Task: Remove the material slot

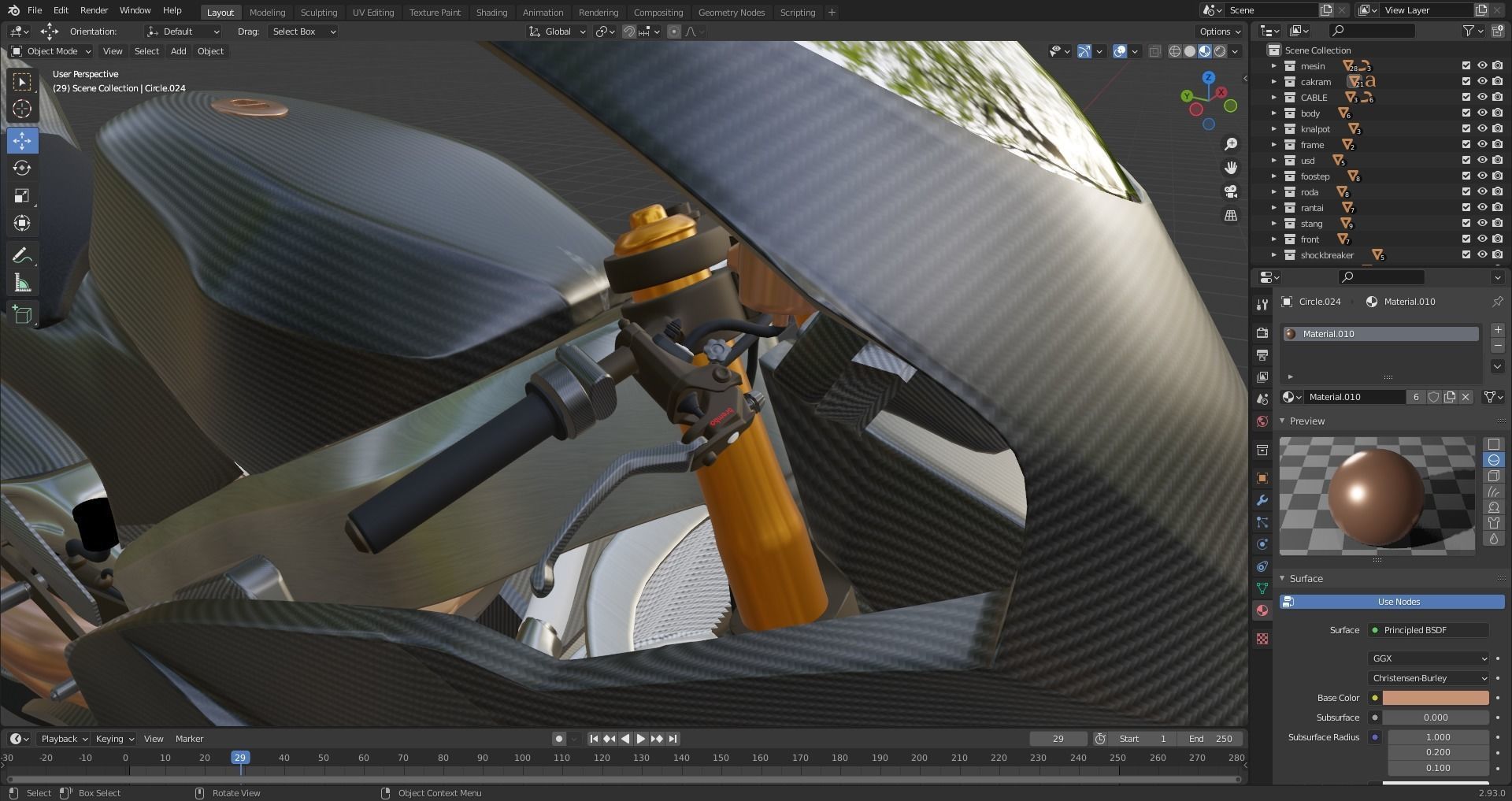Action: tap(1497, 346)
